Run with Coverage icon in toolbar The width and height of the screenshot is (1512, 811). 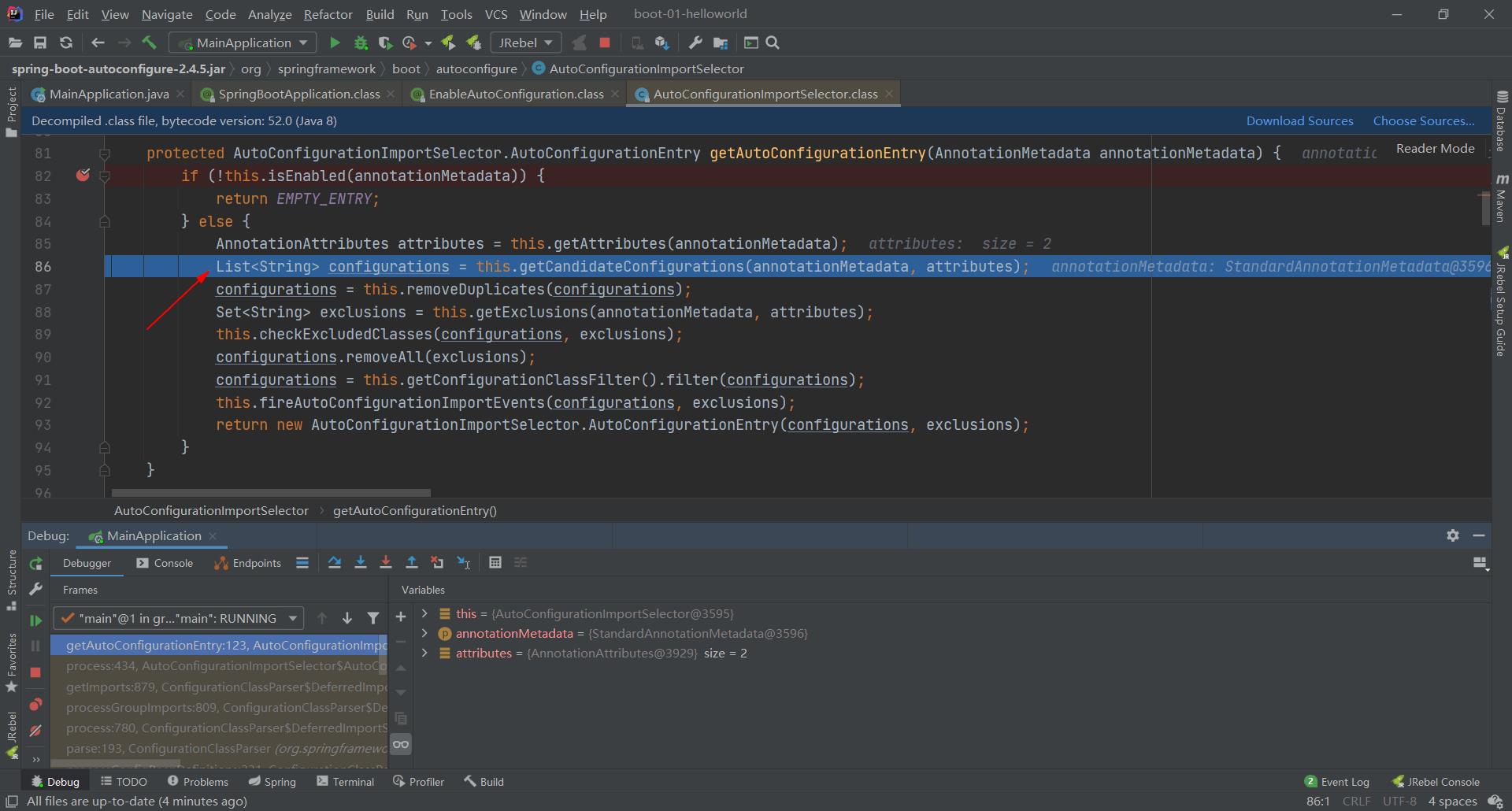pyautogui.click(x=385, y=43)
